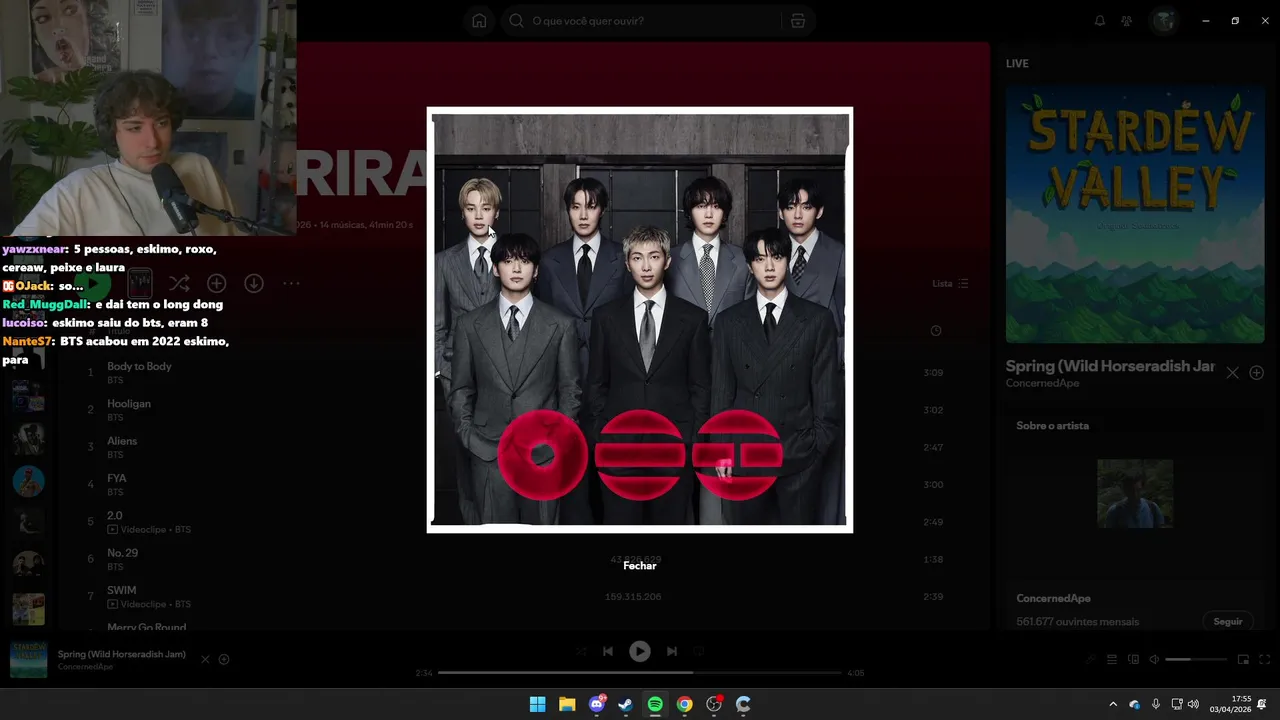The height and width of the screenshot is (720, 1280).
Task: Open the user profile avatar menu
Action: pyautogui.click(x=1164, y=21)
